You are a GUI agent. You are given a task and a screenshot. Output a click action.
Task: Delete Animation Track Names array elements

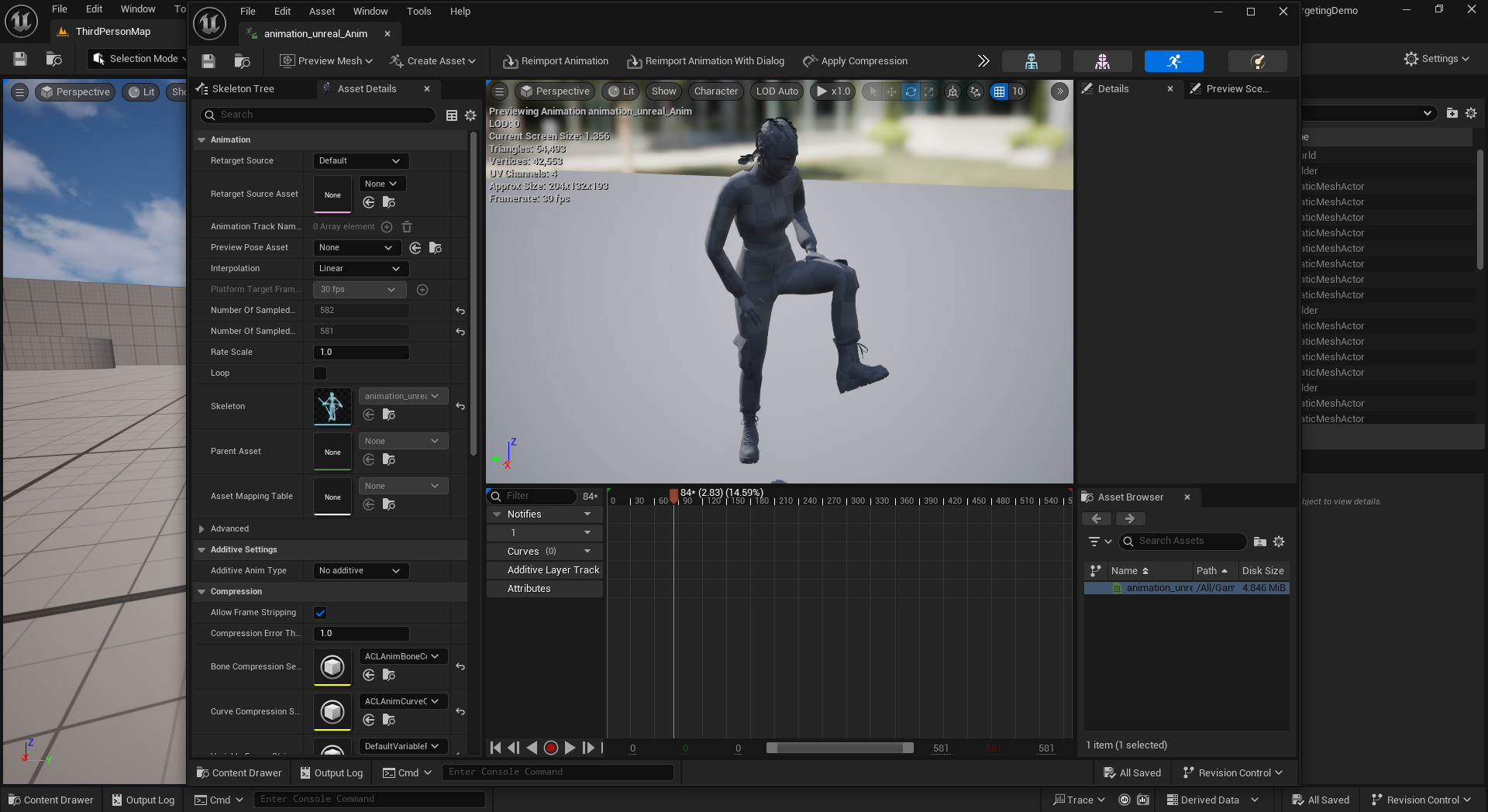407,227
